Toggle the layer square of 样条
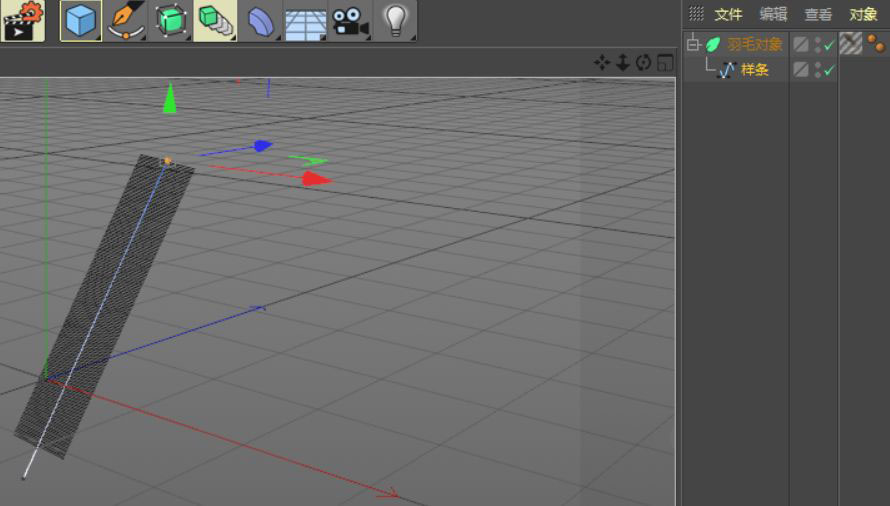The width and height of the screenshot is (890, 506). pos(801,70)
